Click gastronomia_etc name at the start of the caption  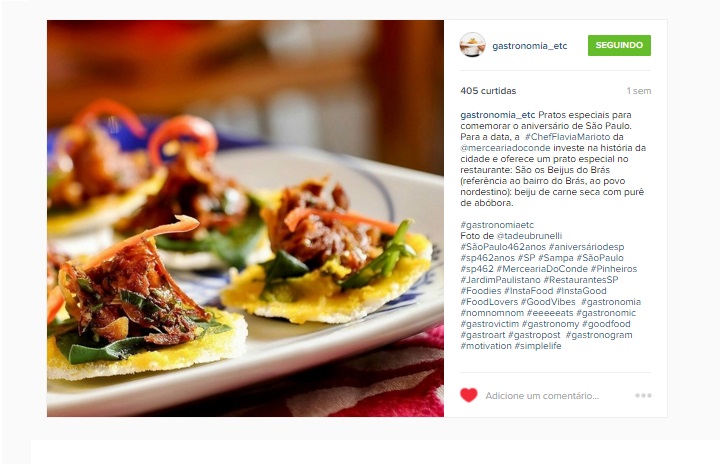(498, 115)
